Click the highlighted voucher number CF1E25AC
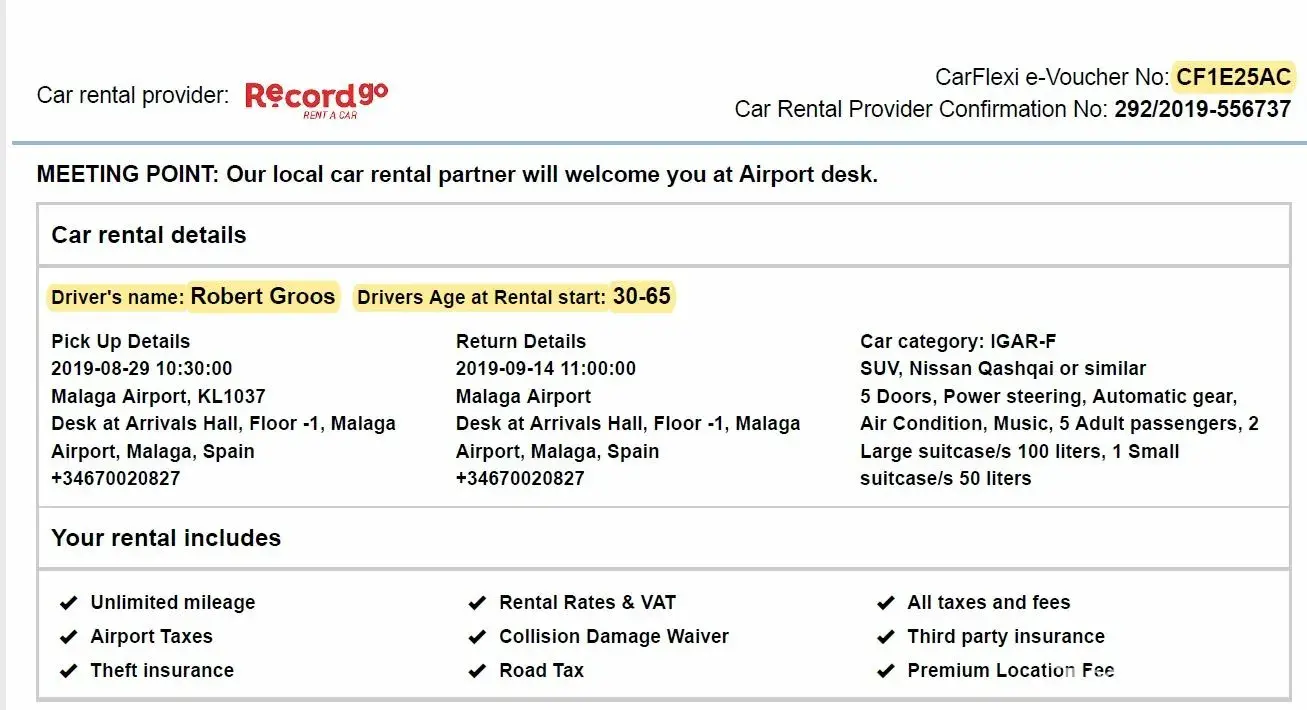This screenshot has width=1307, height=710. coord(1234,77)
